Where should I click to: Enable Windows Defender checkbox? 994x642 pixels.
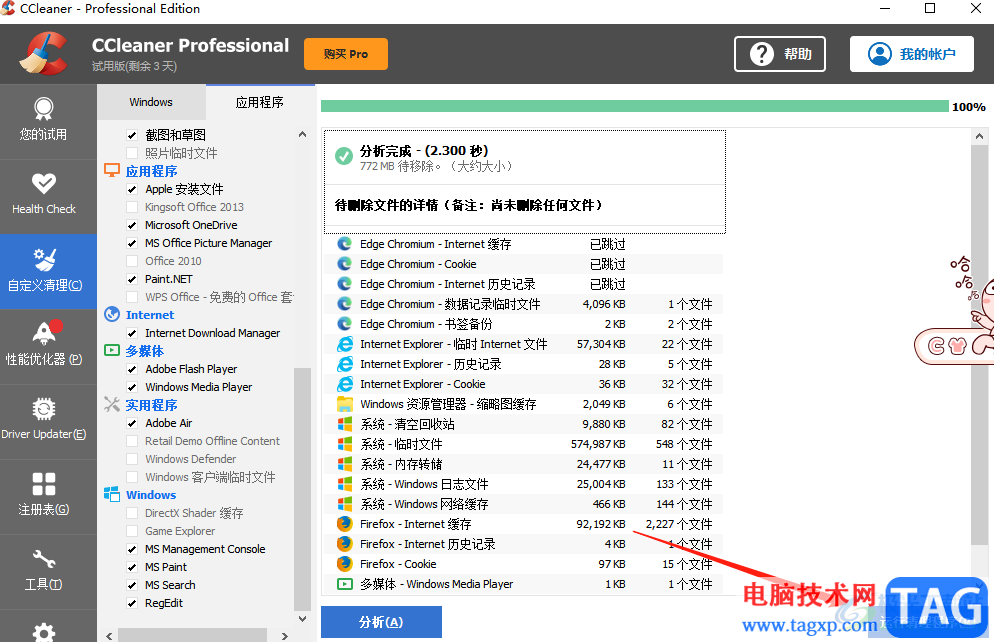point(132,459)
